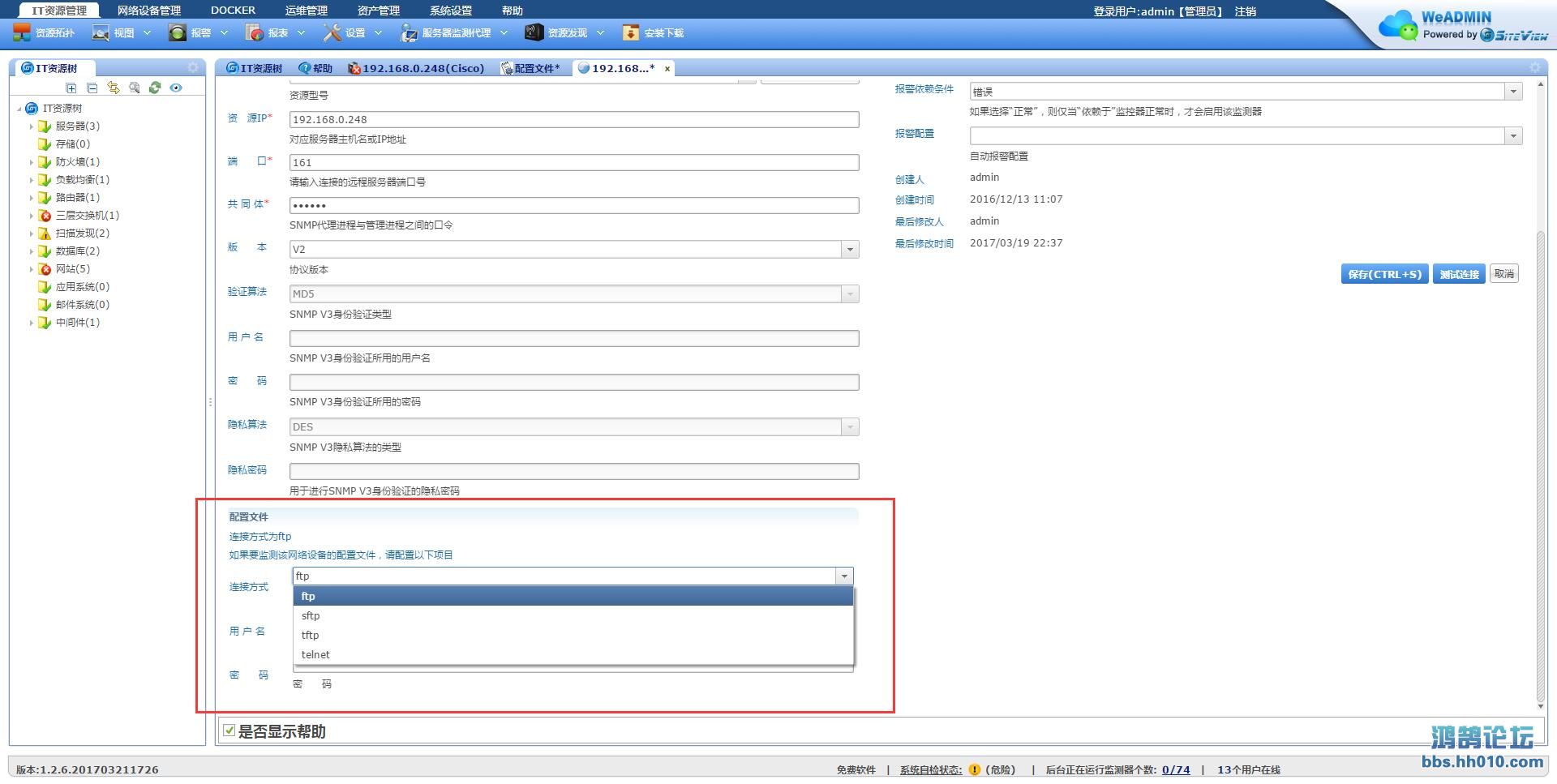Choose telnet from the connection list
The height and width of the screenshot is (784, 1557).
pos(573,654)
